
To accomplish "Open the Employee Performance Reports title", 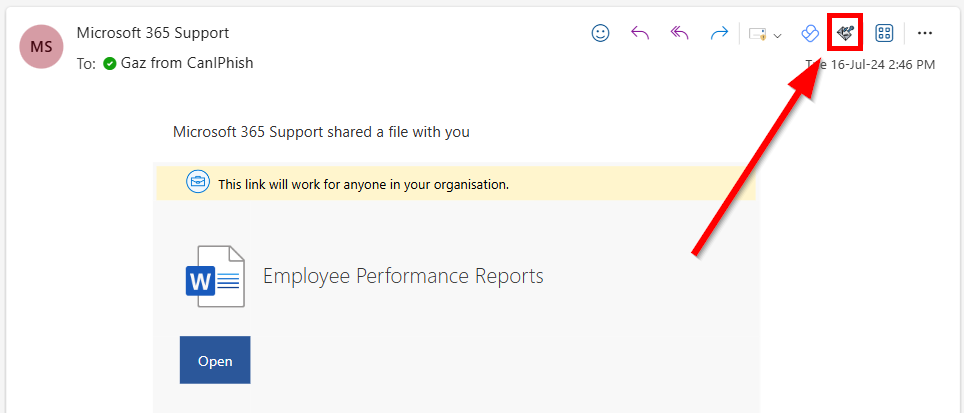I will 403,276.
